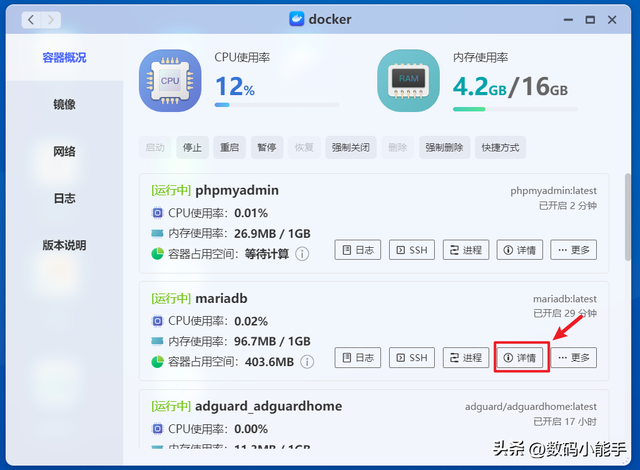Minimize the docker window

pyautogui.click(x=568, y=20)
